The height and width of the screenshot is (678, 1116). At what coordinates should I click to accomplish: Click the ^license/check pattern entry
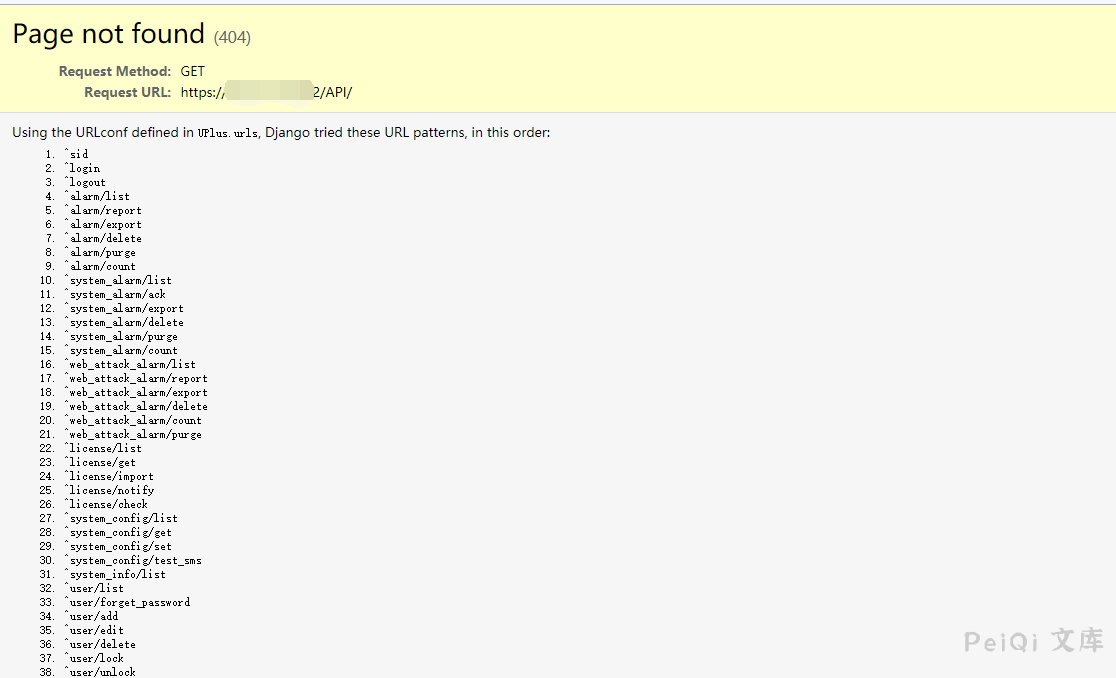tap(107, 504)
